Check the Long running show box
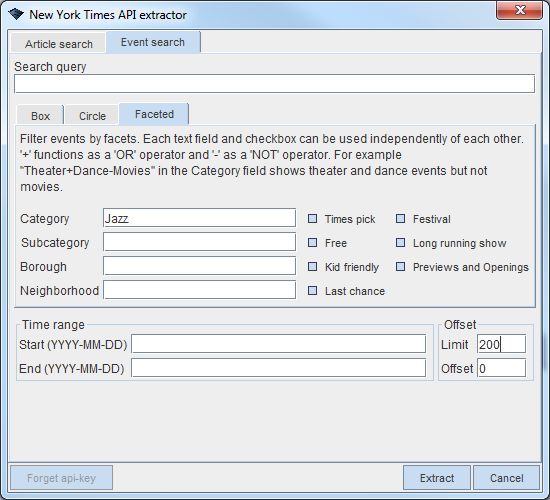This screenshot has height=500, width=550. (x=400, y=242)
